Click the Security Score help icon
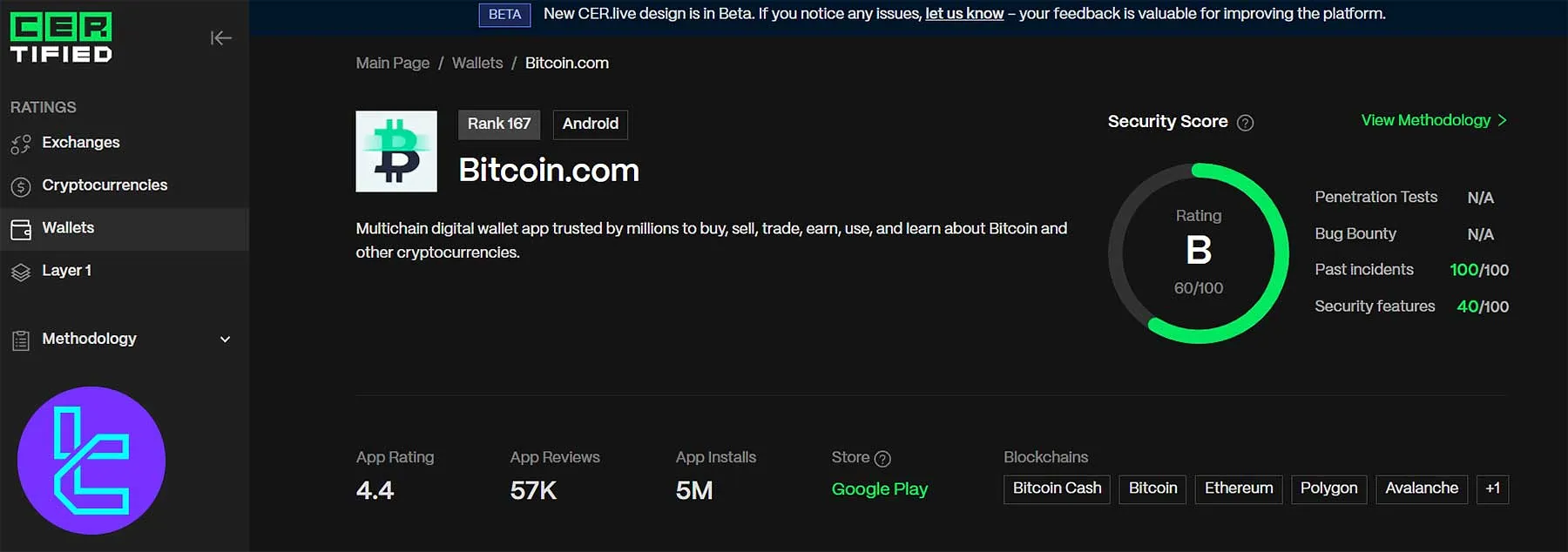The image size is (1568, 552). (1246, 123)
